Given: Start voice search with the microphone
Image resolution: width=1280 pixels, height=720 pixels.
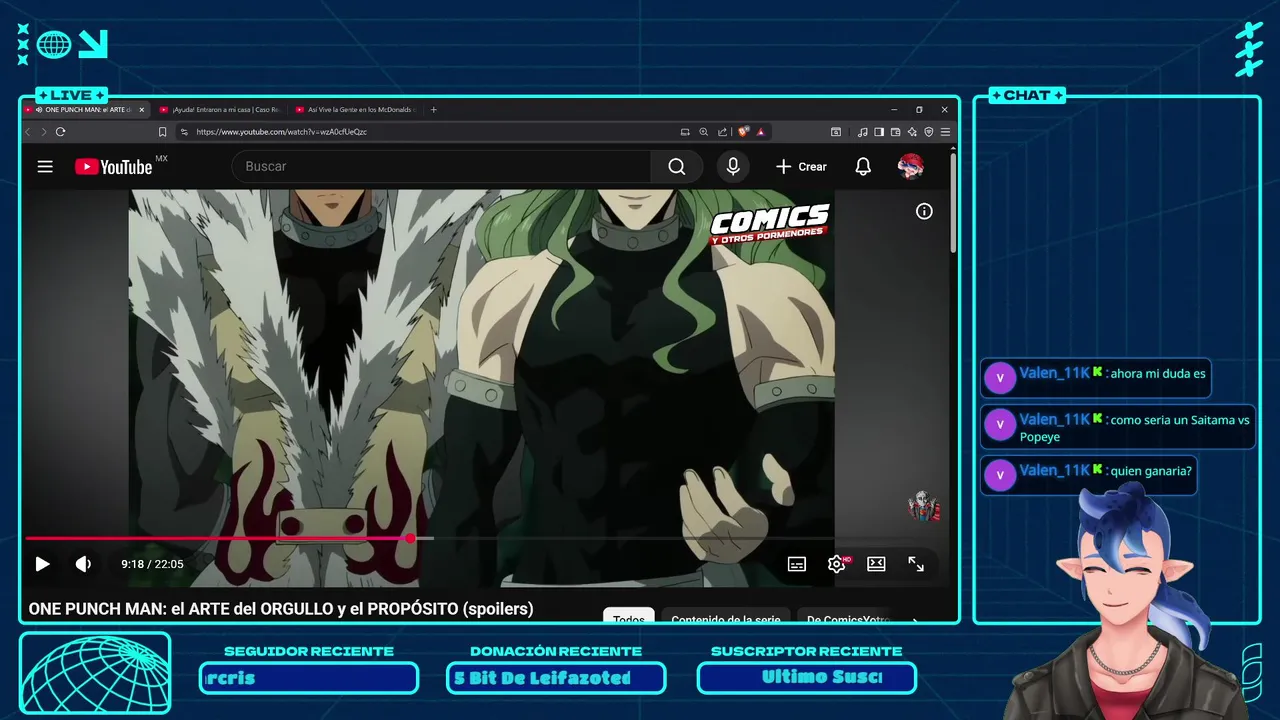Looking at the screenshot, I should (x=733, y=167).
